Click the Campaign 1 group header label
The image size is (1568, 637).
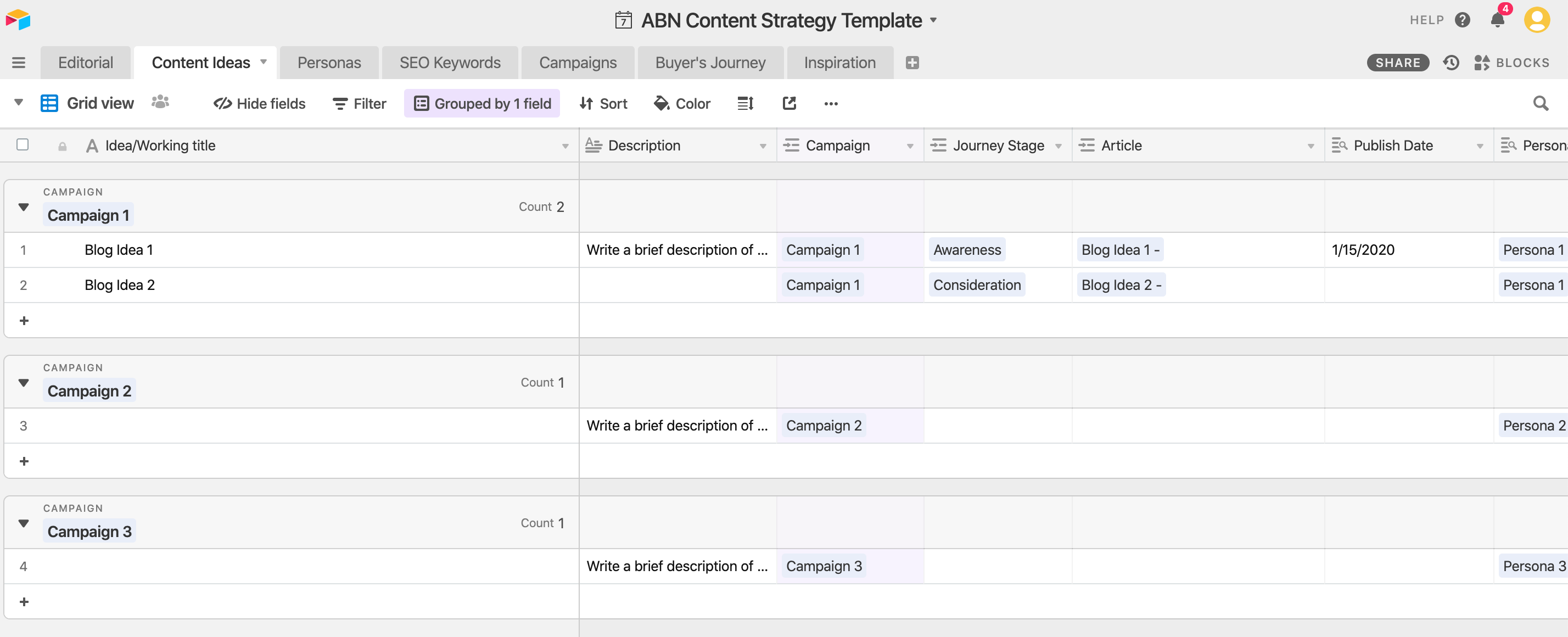pyautogui.click(x=88, y=215)
